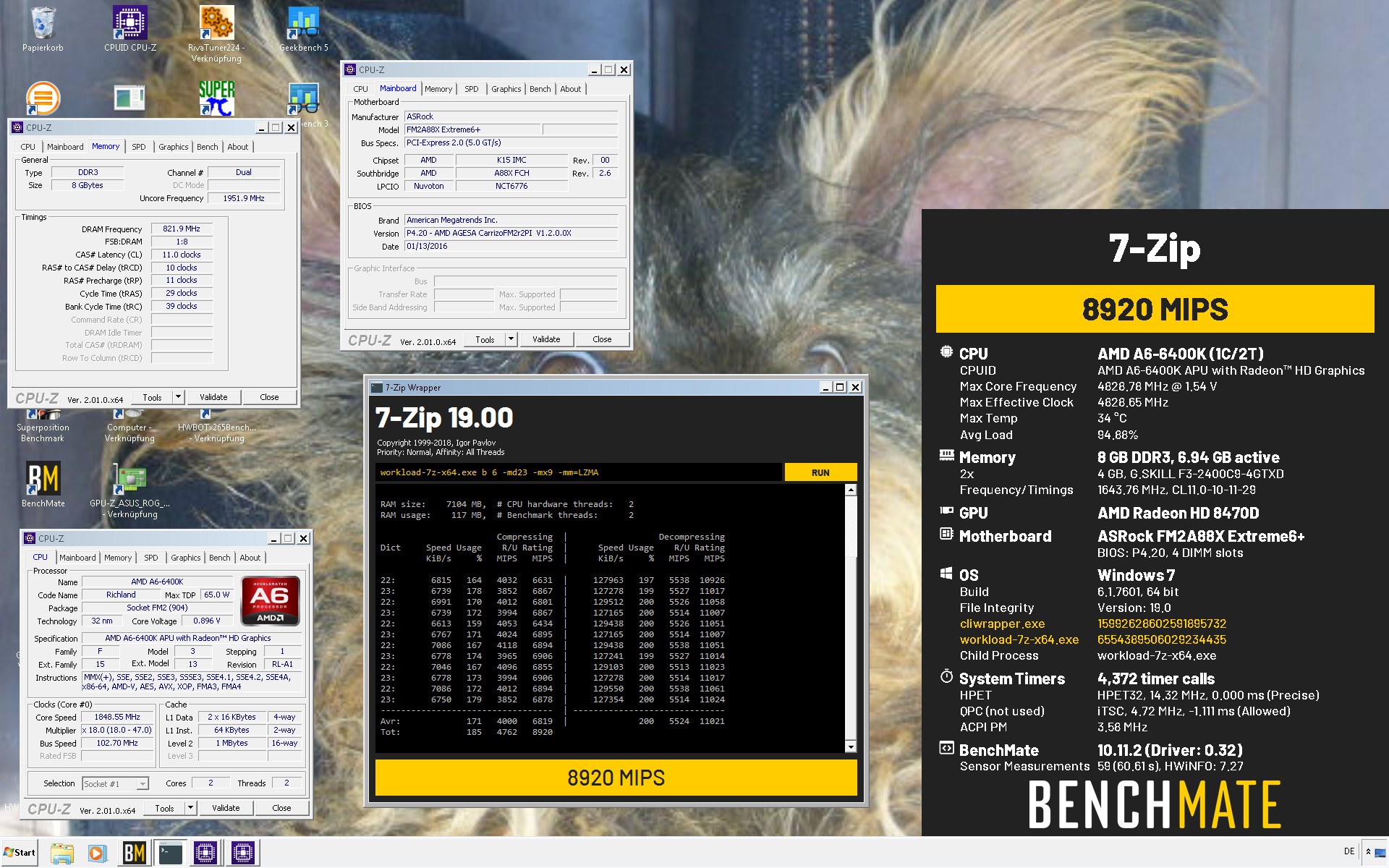Open Tools dropdown arrow in Mainboard CPU-Z window
The width and height of the screenshot is (1389, 868).
tap(511, 339)
